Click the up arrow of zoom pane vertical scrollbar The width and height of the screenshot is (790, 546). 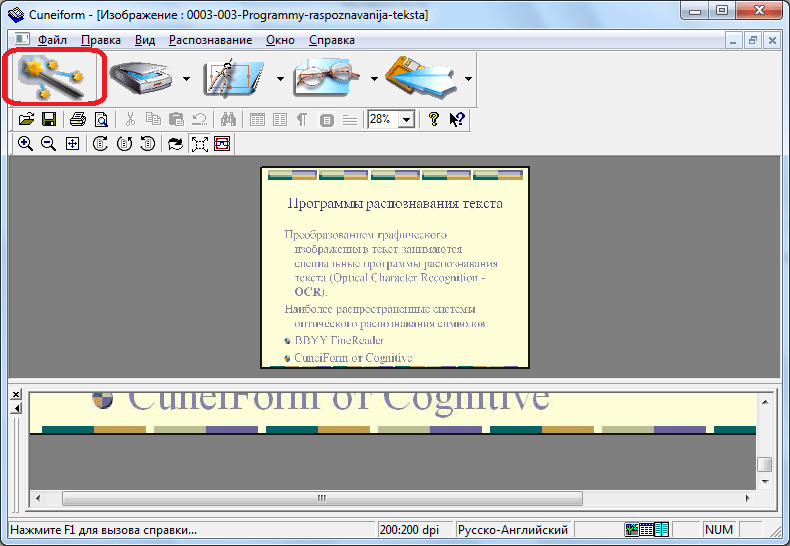765,402
